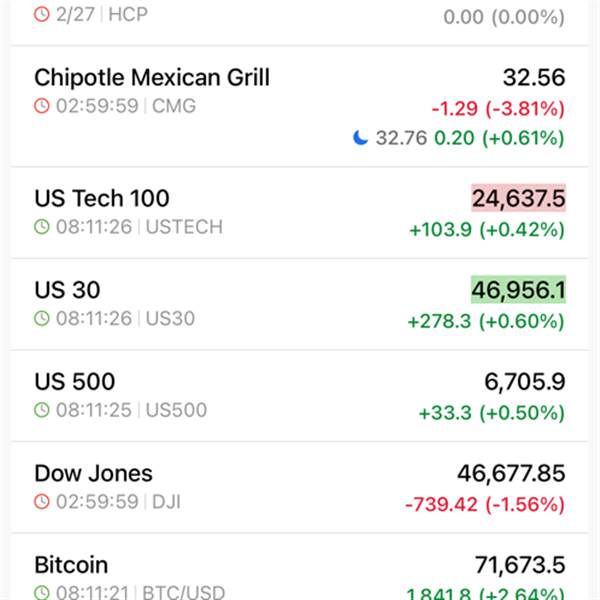Viewport: 600px width, 600px height.
Task: Select the US 30 index row
Action: click(x=67, y=290)
